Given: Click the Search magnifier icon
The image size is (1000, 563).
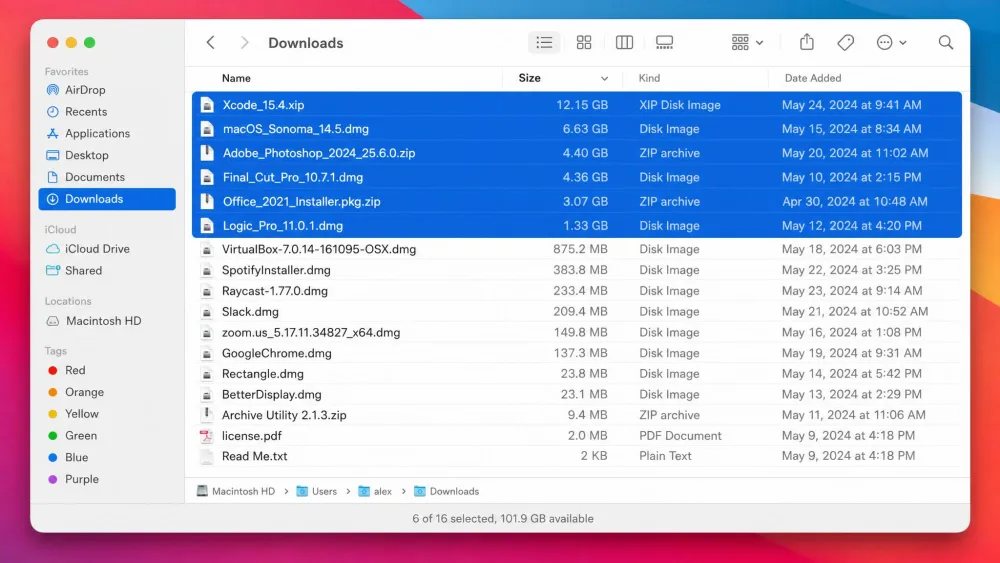Looking at the screenshot, I should click(946, 43).
